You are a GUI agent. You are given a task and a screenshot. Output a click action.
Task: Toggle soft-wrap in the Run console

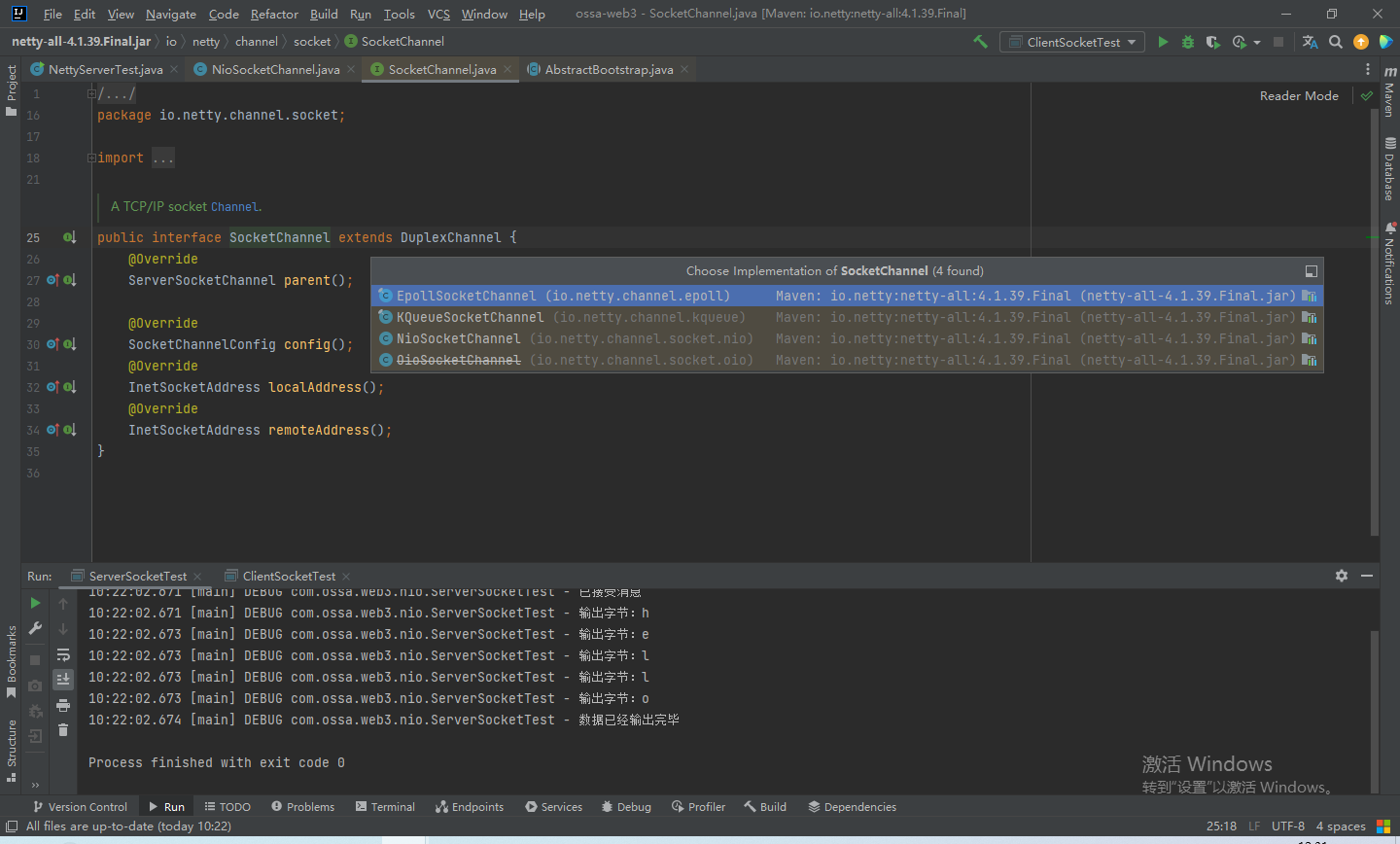click(x=63, y=654)
